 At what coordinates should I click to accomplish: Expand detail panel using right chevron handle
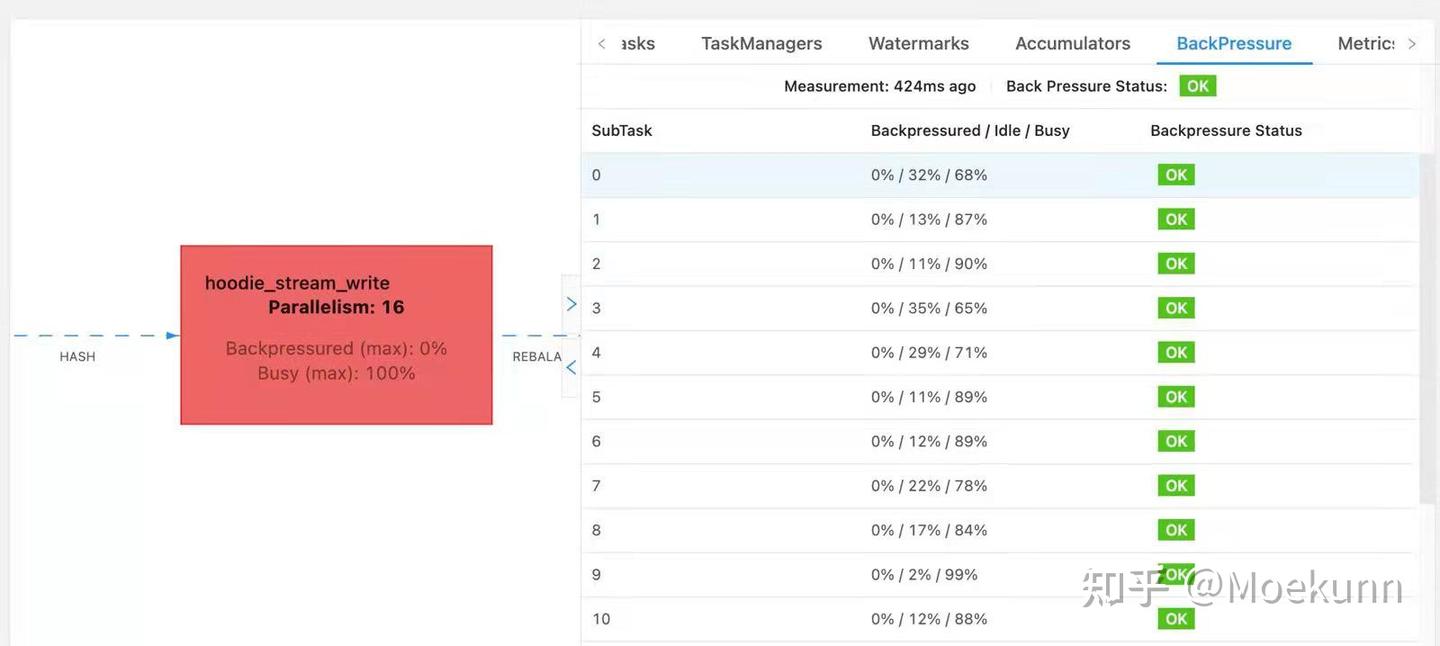[x=571, y=304]
